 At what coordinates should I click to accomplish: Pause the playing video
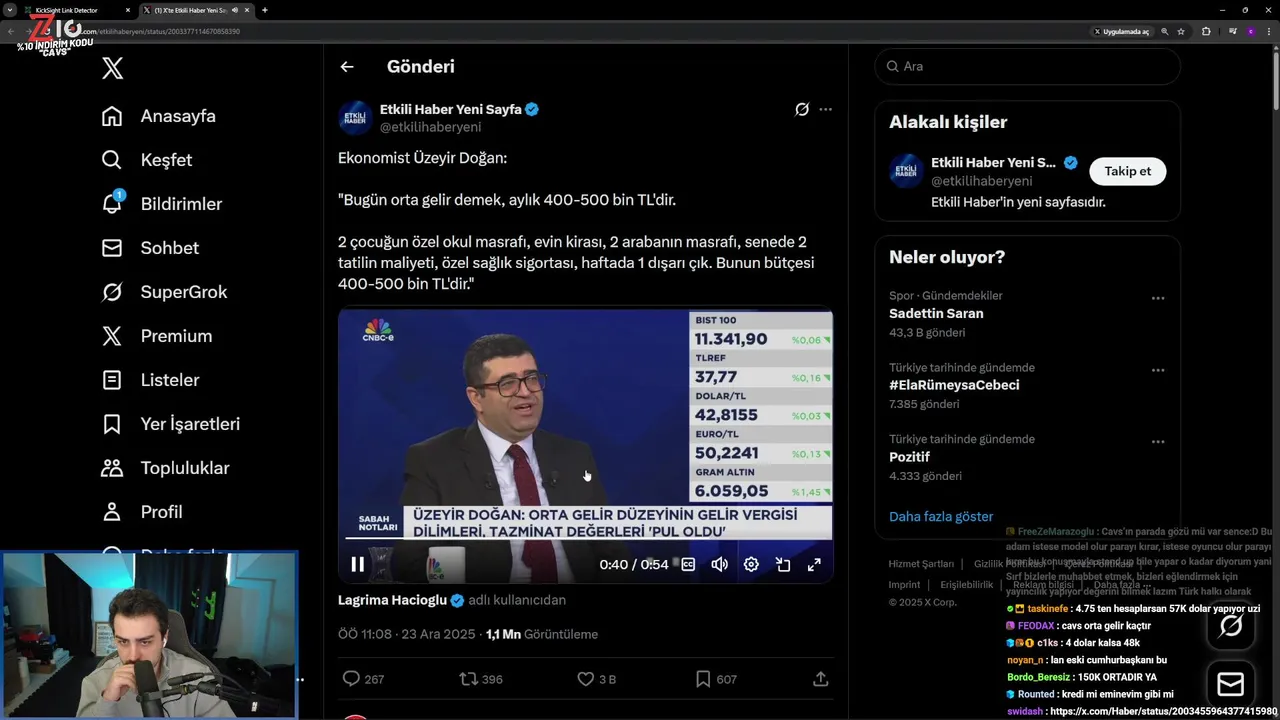pyautogui.click(x=357, y=564)
